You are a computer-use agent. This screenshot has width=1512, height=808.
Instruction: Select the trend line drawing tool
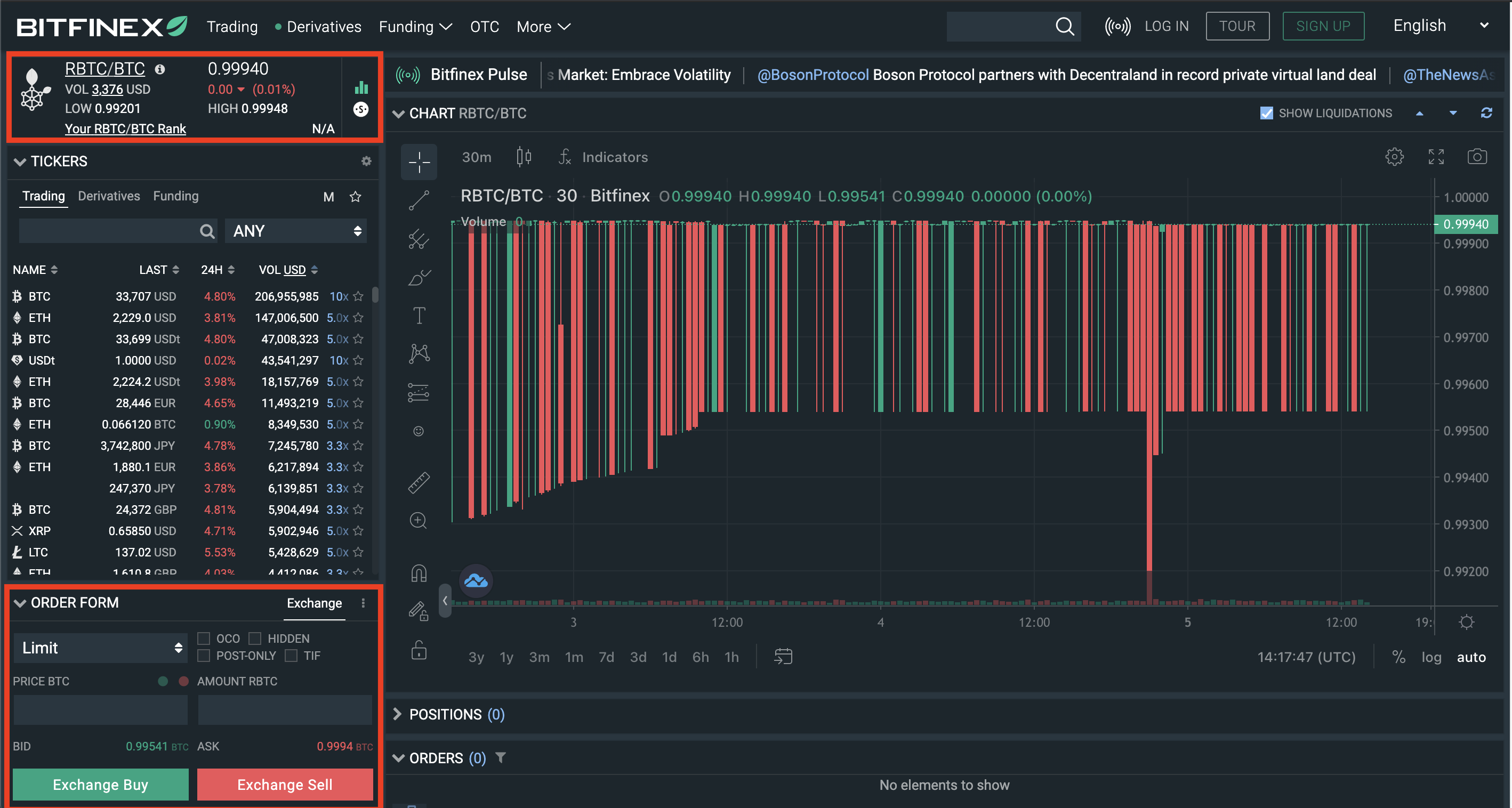coord(419,200)
